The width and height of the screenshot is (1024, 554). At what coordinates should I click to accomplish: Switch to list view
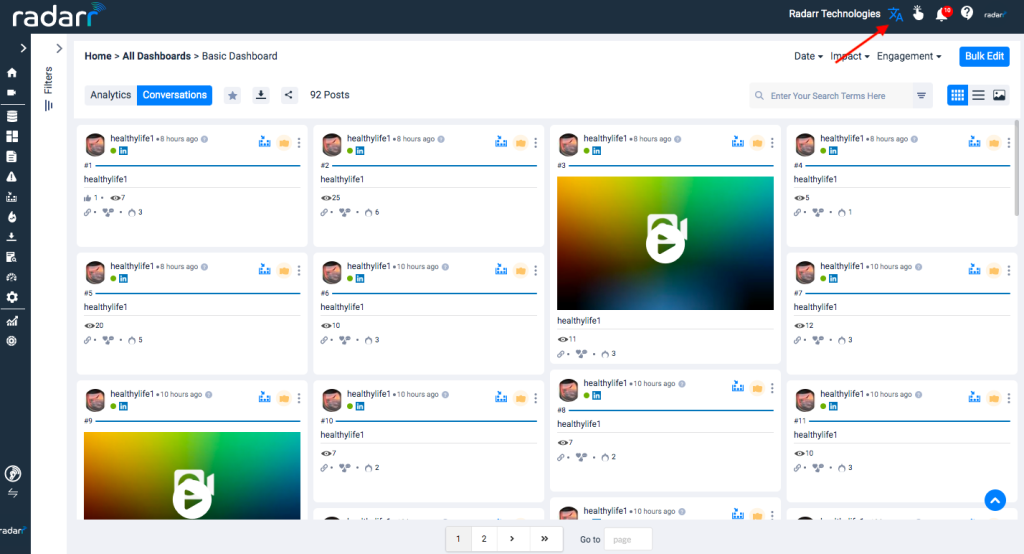(978, 95)
